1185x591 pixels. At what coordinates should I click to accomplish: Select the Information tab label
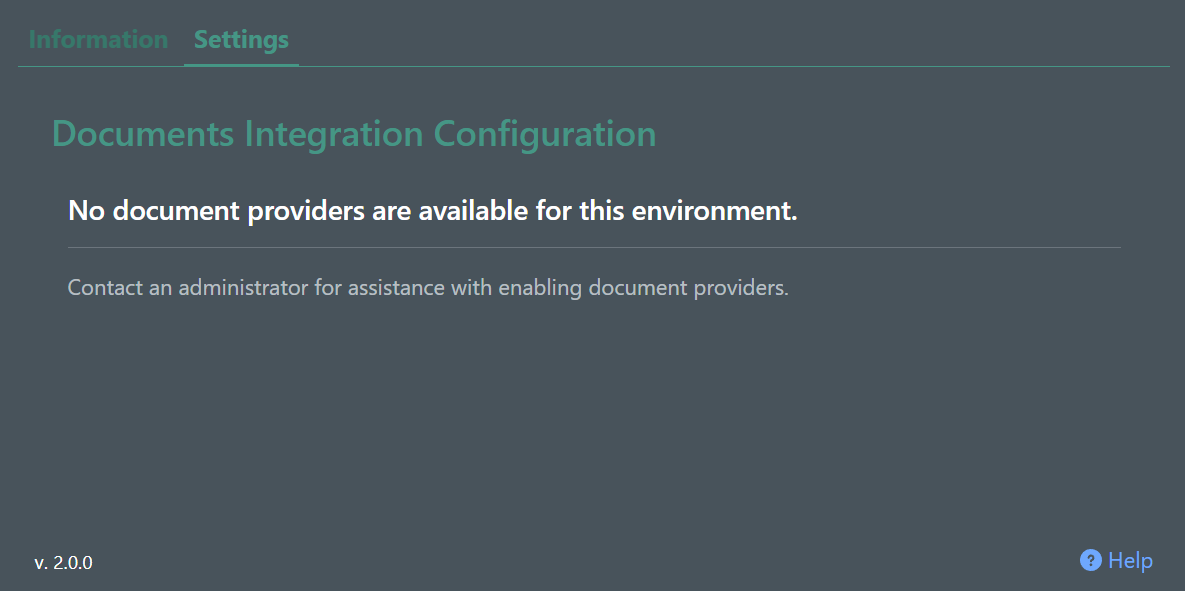tap(98, 39)
